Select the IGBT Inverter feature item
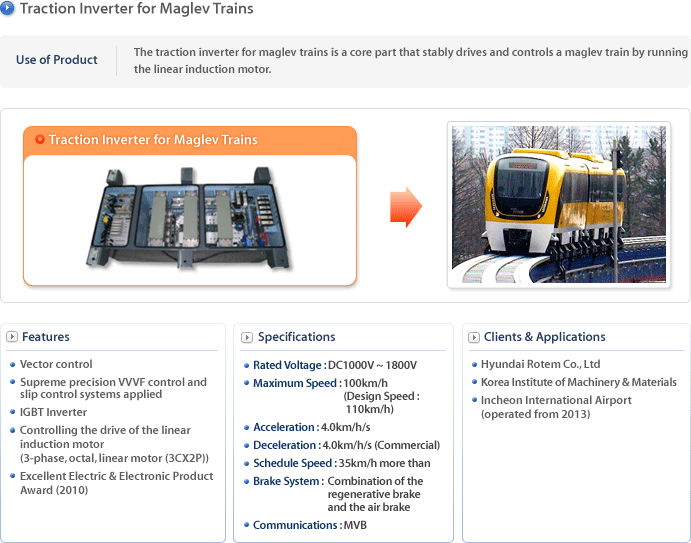 53,412
